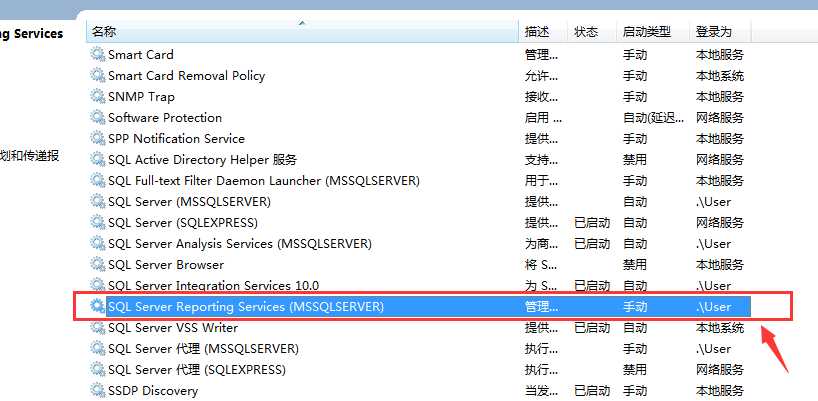Select the SPP Notification Service name
818x401 pixels.
pos(176,139)
